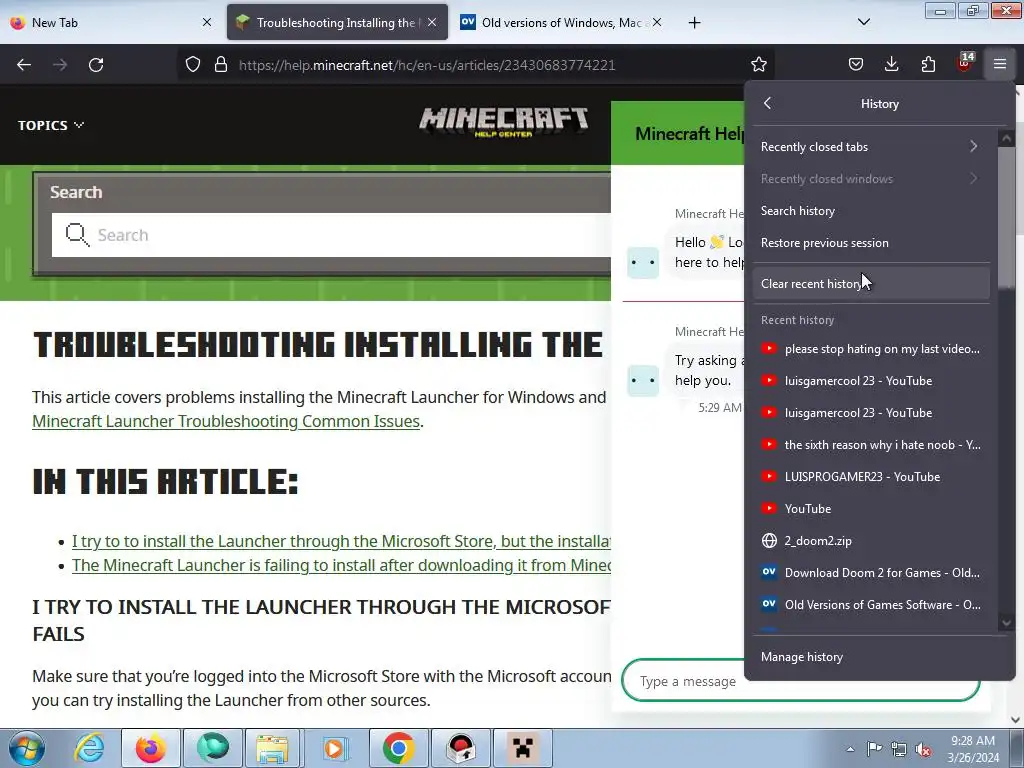The width and height of the screenshot is (1024, 768).
Task: Open Firefox taskbar icon
Action: point(150,748)
